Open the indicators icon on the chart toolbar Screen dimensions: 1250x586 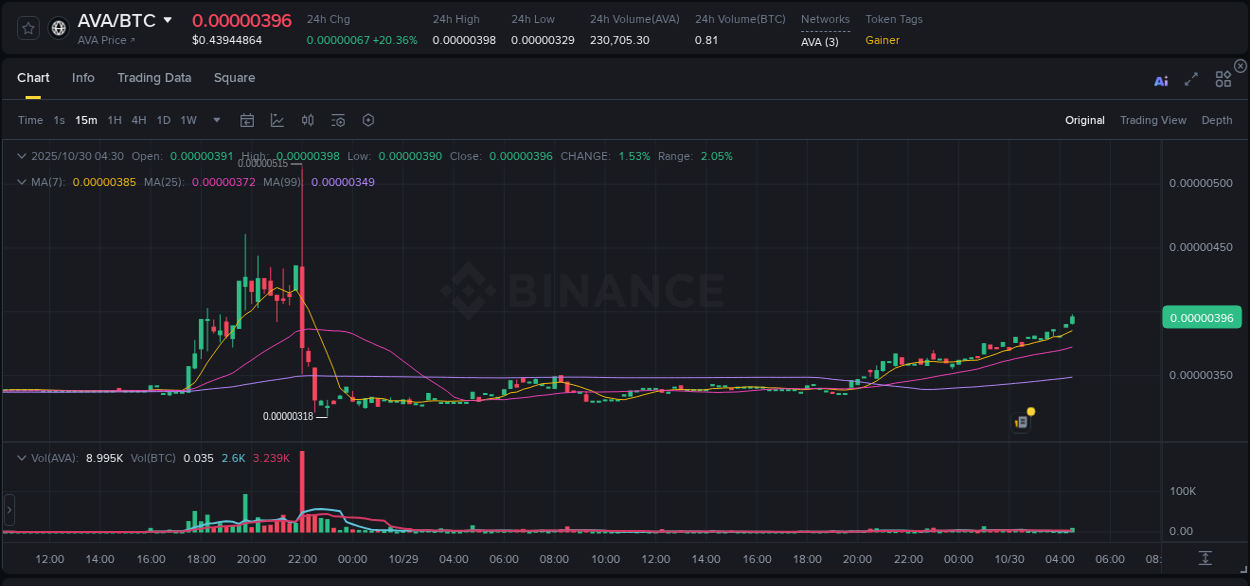click(307, 120)
